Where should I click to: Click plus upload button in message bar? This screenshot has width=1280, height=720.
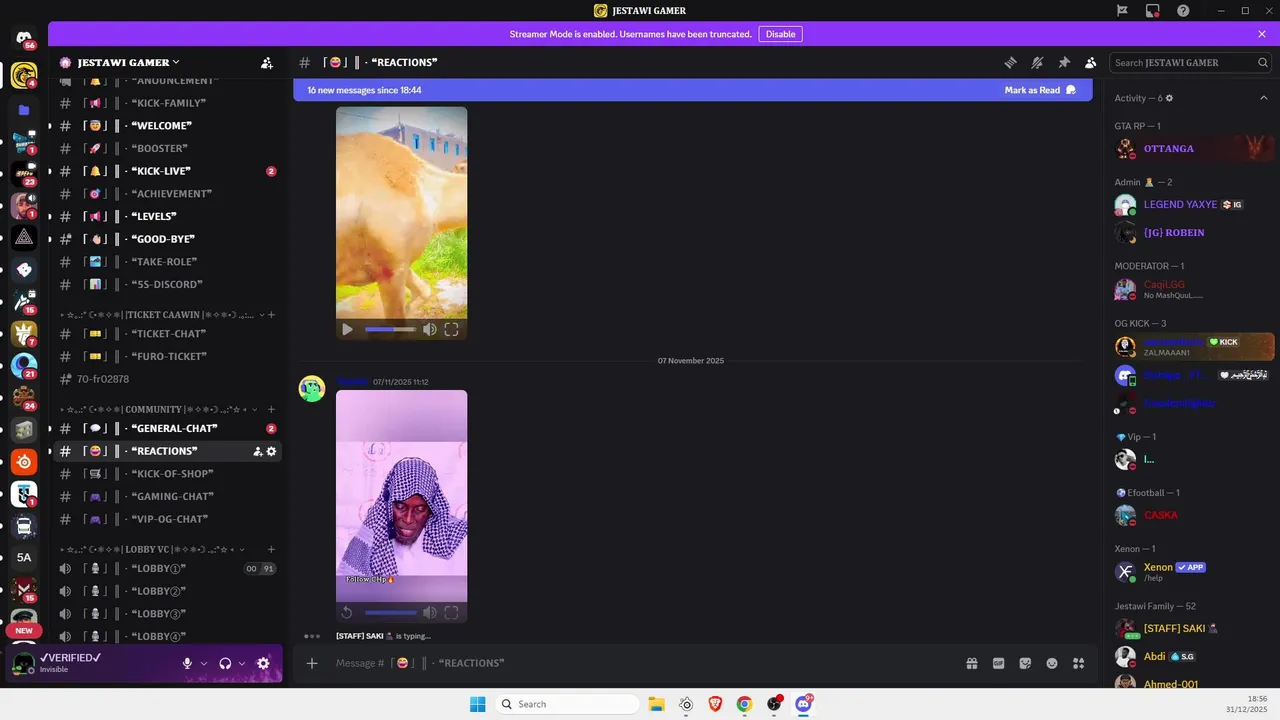click(x=312, y=663)
